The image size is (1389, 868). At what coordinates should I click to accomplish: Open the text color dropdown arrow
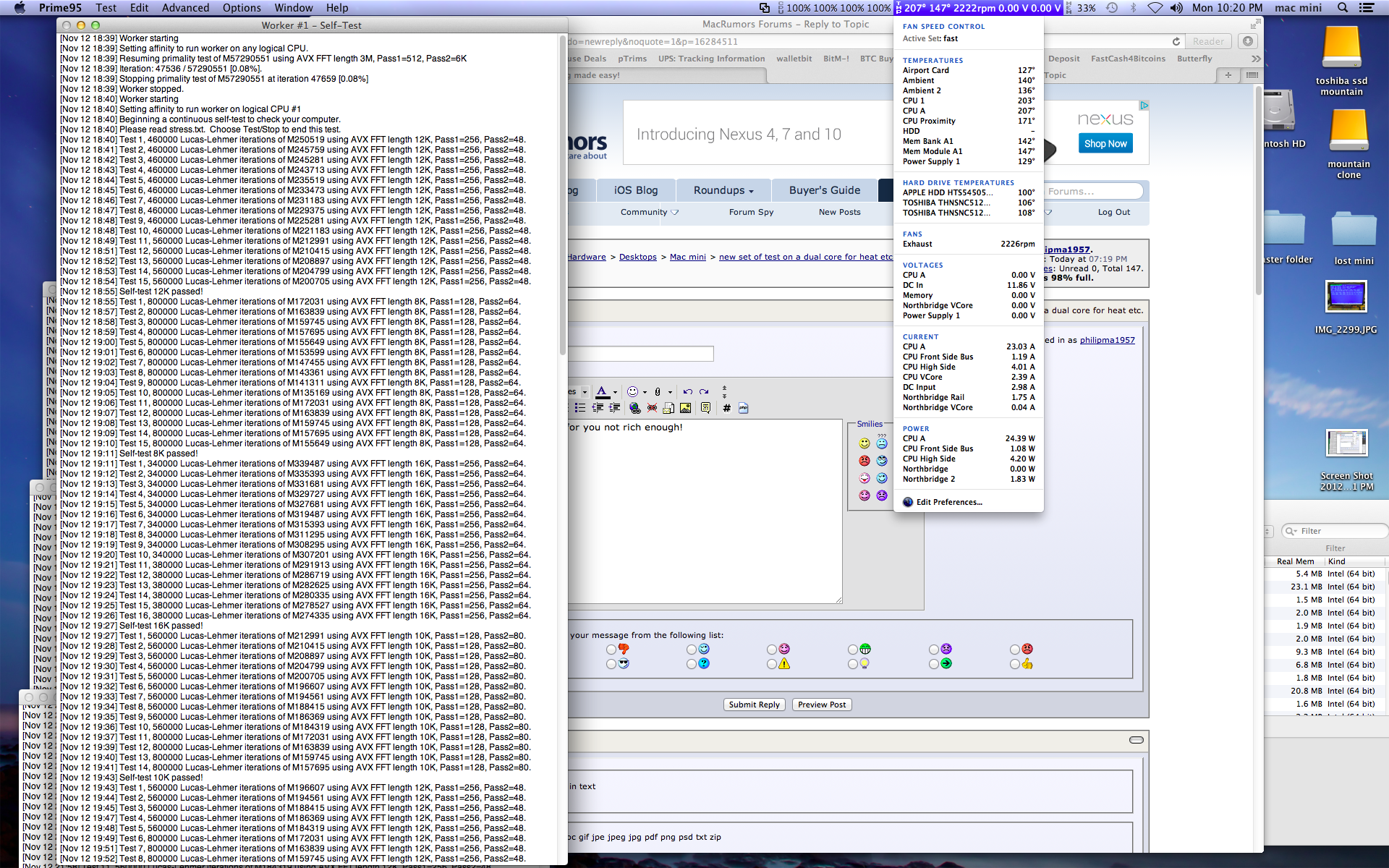pos(616,392)
